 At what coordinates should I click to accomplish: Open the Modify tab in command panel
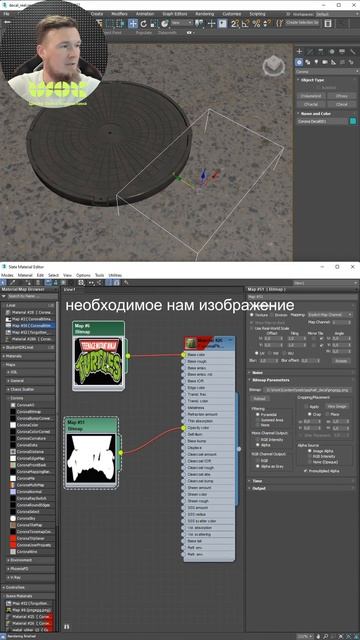(310, 52)
